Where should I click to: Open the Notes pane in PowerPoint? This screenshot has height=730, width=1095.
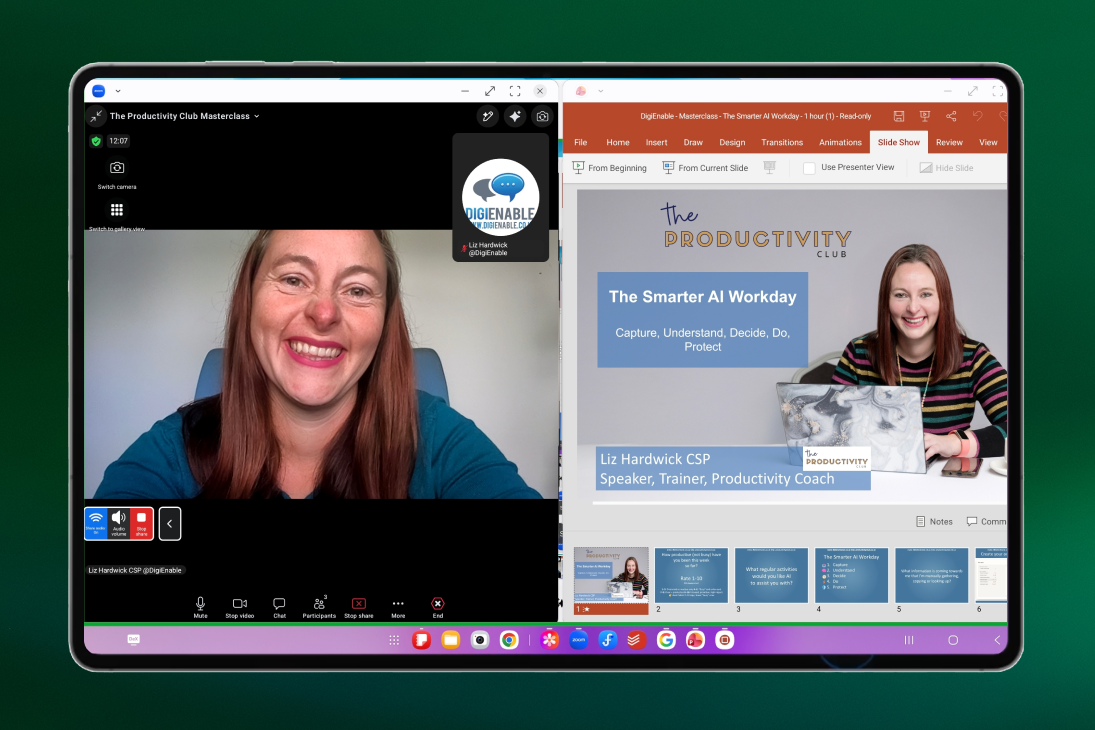coord(934,522)
